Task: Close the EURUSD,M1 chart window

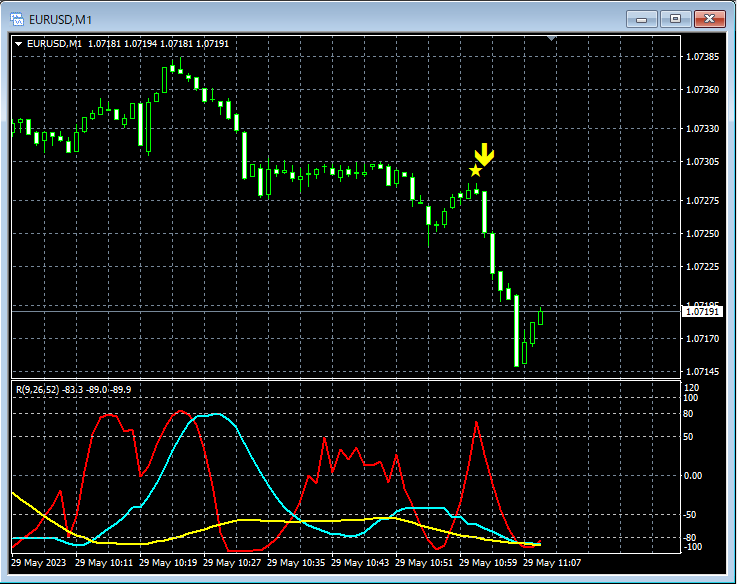Action: pyautogui.click(x=710, y=18)
